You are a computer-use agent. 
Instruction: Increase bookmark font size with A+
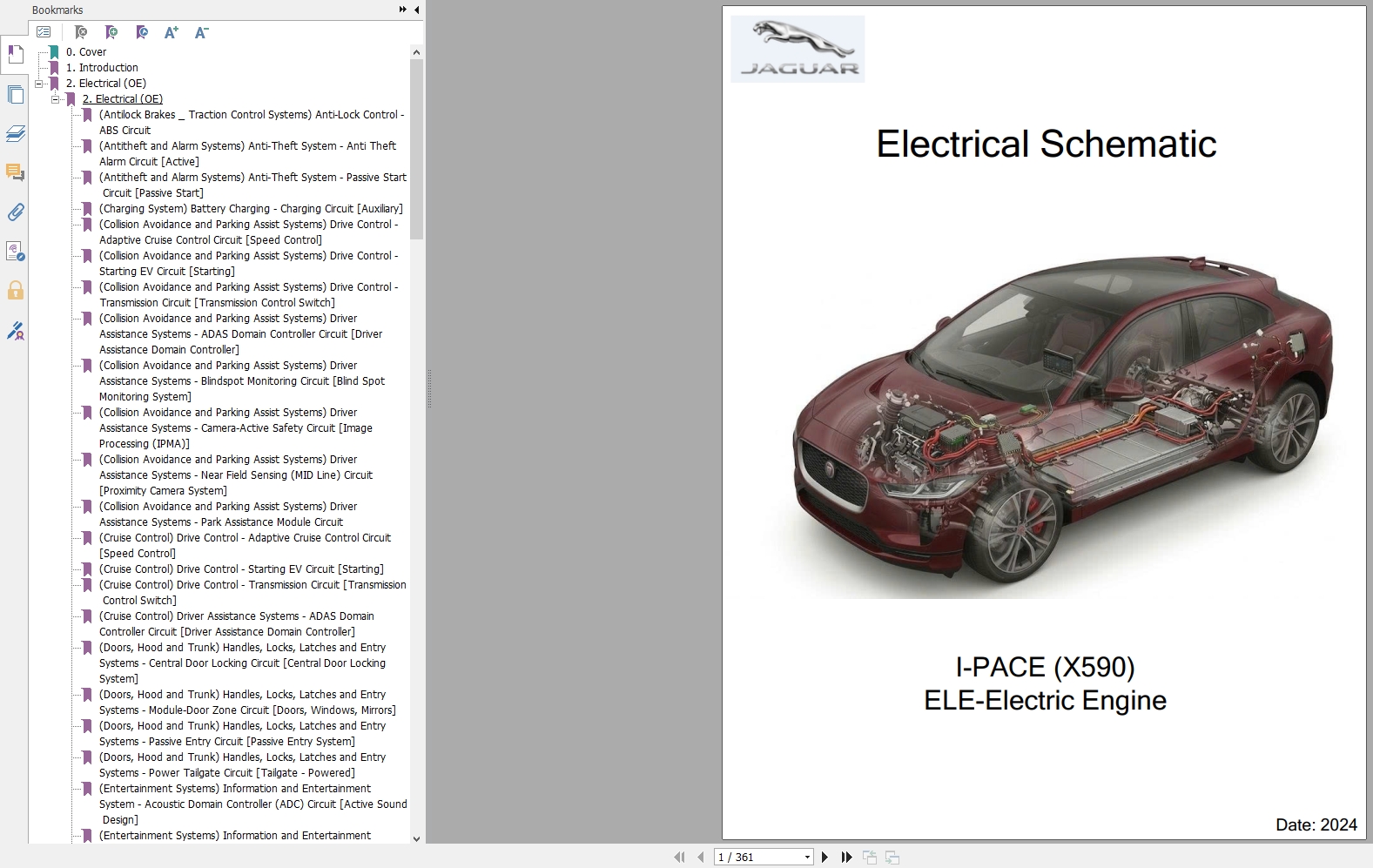point(171,32)
